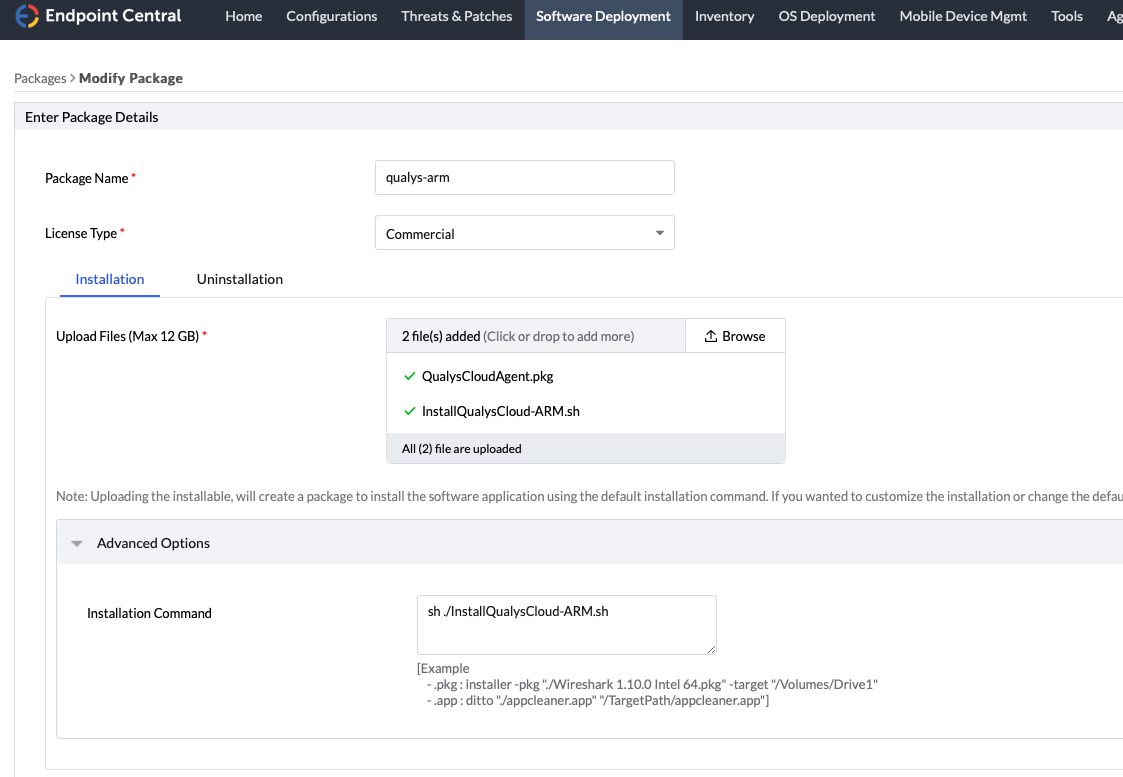Collapse the Advanced Options section

coord(77,542)
